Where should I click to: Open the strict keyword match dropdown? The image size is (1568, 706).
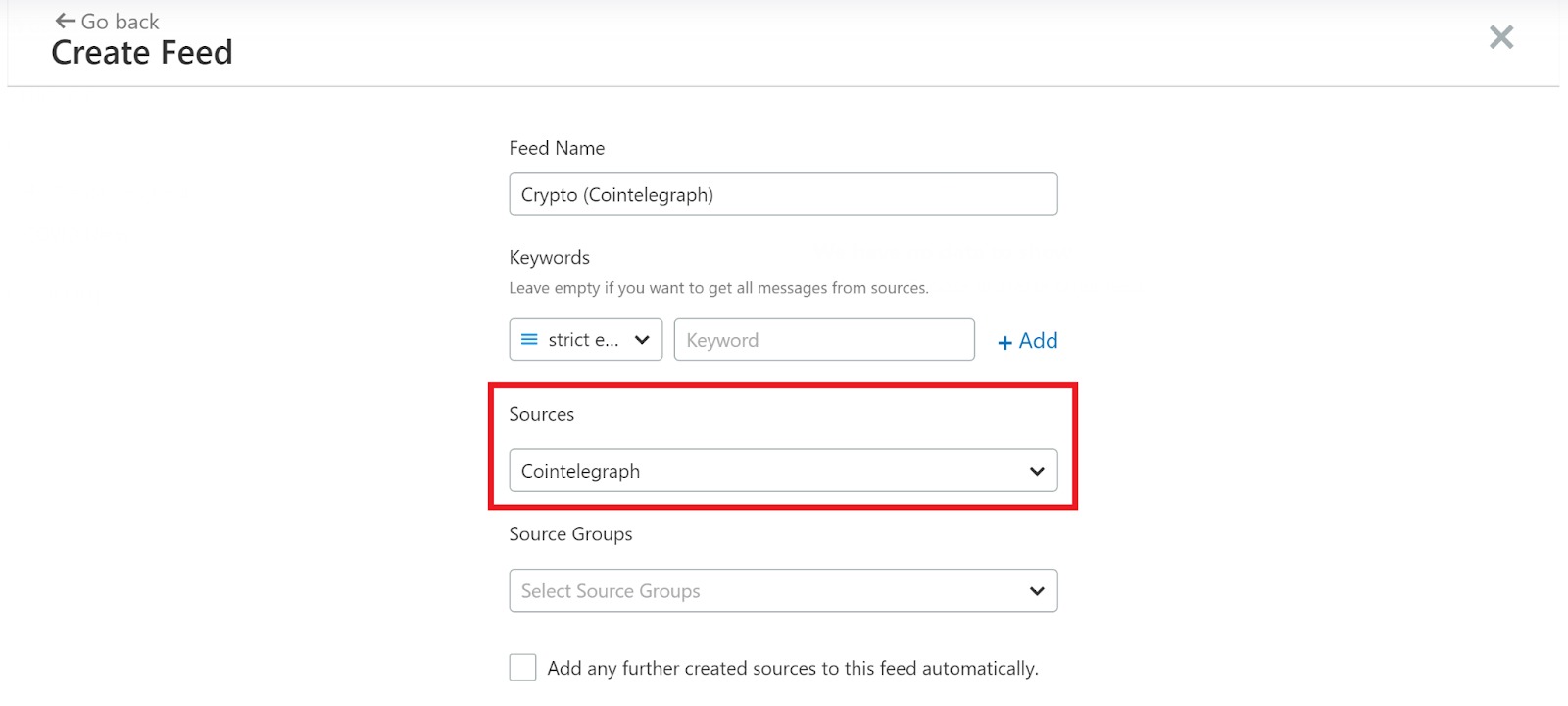586,339
